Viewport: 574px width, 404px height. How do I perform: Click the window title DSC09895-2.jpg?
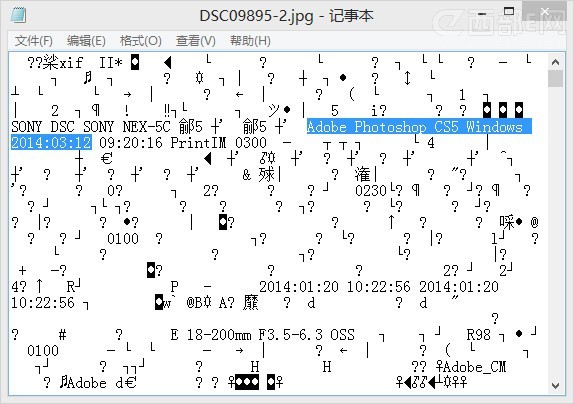coord(256,16)
